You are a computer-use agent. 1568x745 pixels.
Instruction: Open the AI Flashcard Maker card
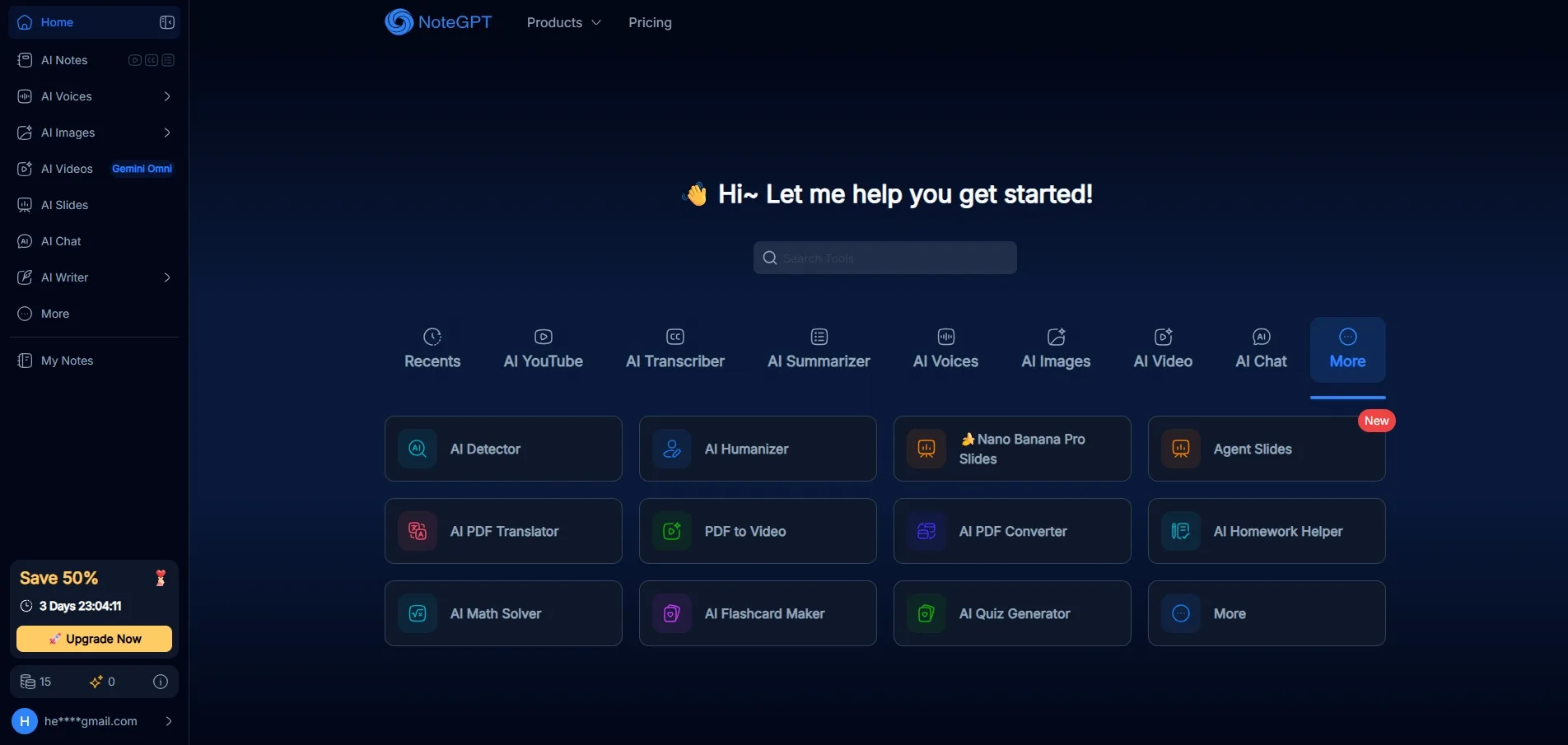click(758, 613)
